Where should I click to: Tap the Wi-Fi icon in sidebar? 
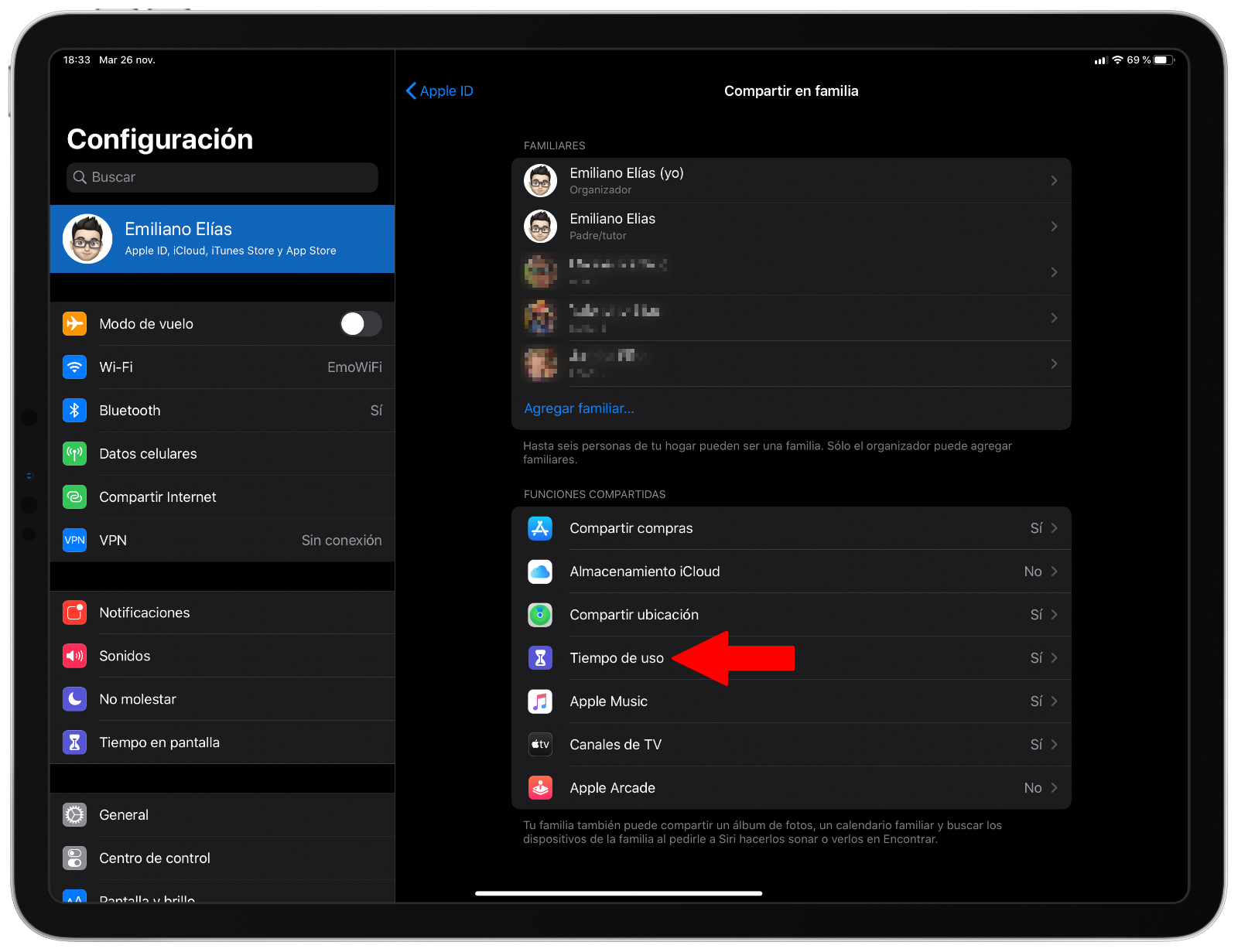(74, 367)
